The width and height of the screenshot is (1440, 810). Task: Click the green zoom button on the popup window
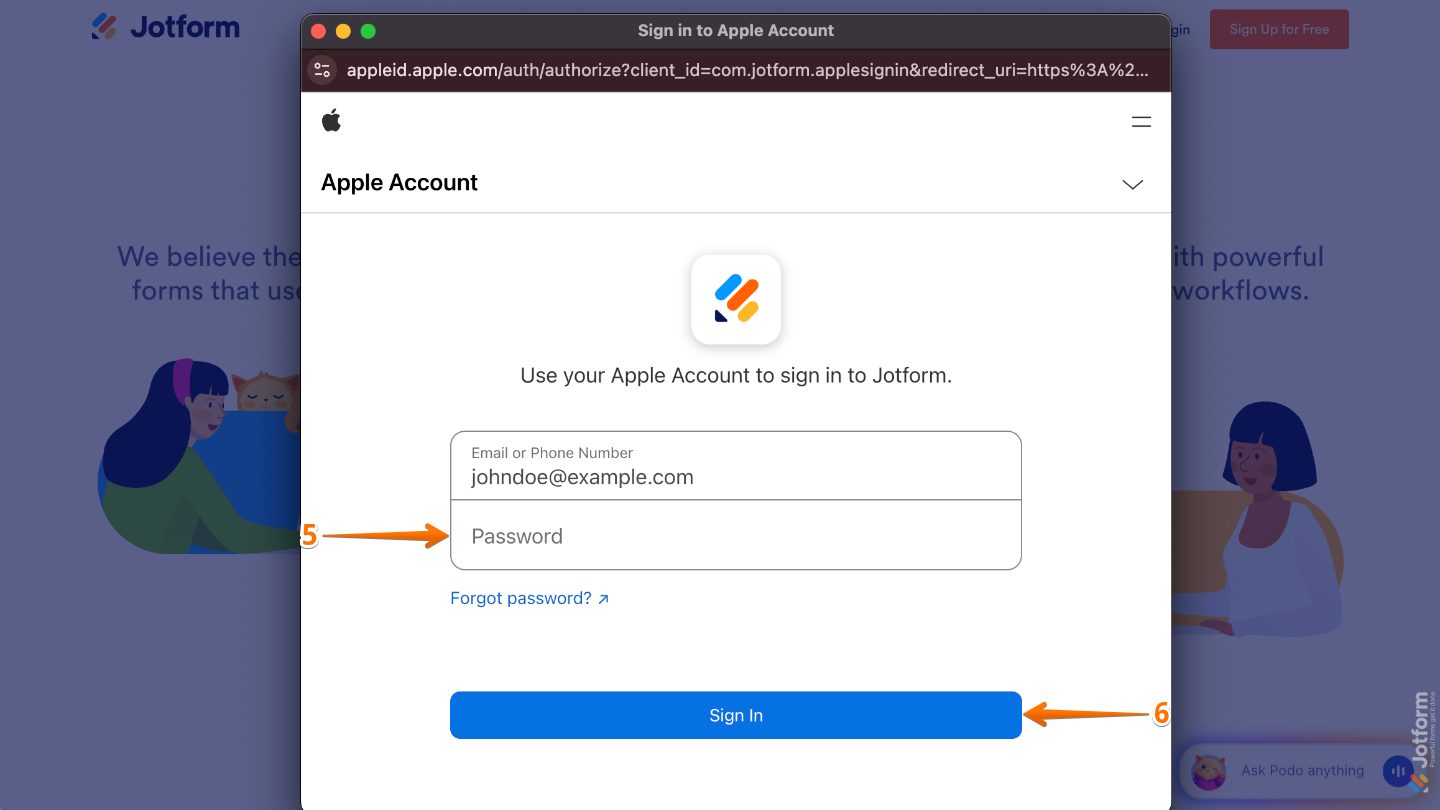coord(368,31)
